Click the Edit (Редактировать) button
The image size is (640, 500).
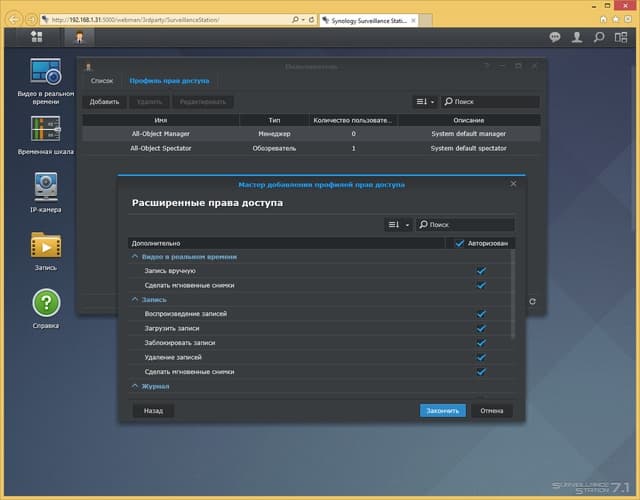pyautogui.click(x=203, y=102)
